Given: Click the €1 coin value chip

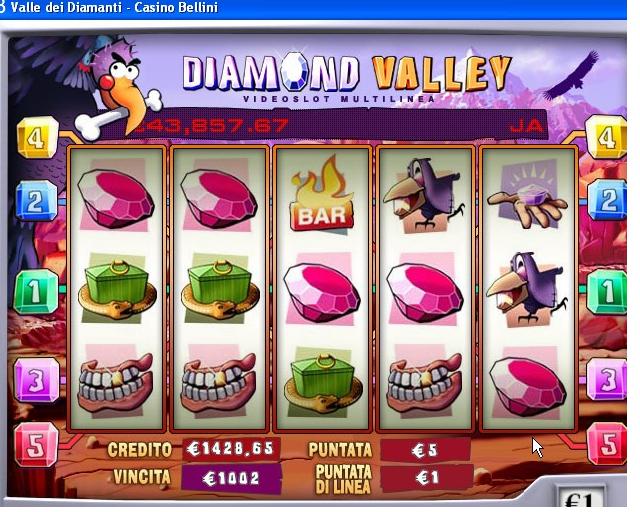Looking at the screenshot, I should pos(580,497).
